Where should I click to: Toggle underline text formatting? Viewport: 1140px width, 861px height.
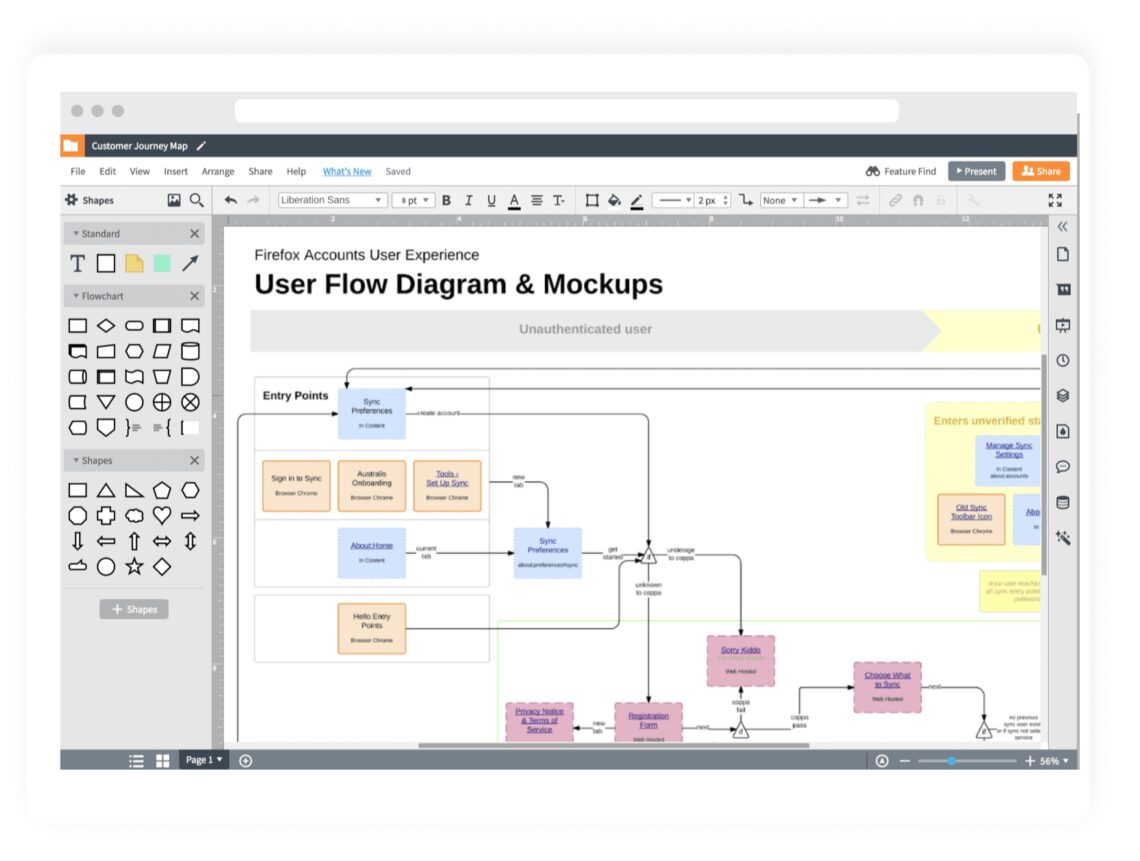491,200
